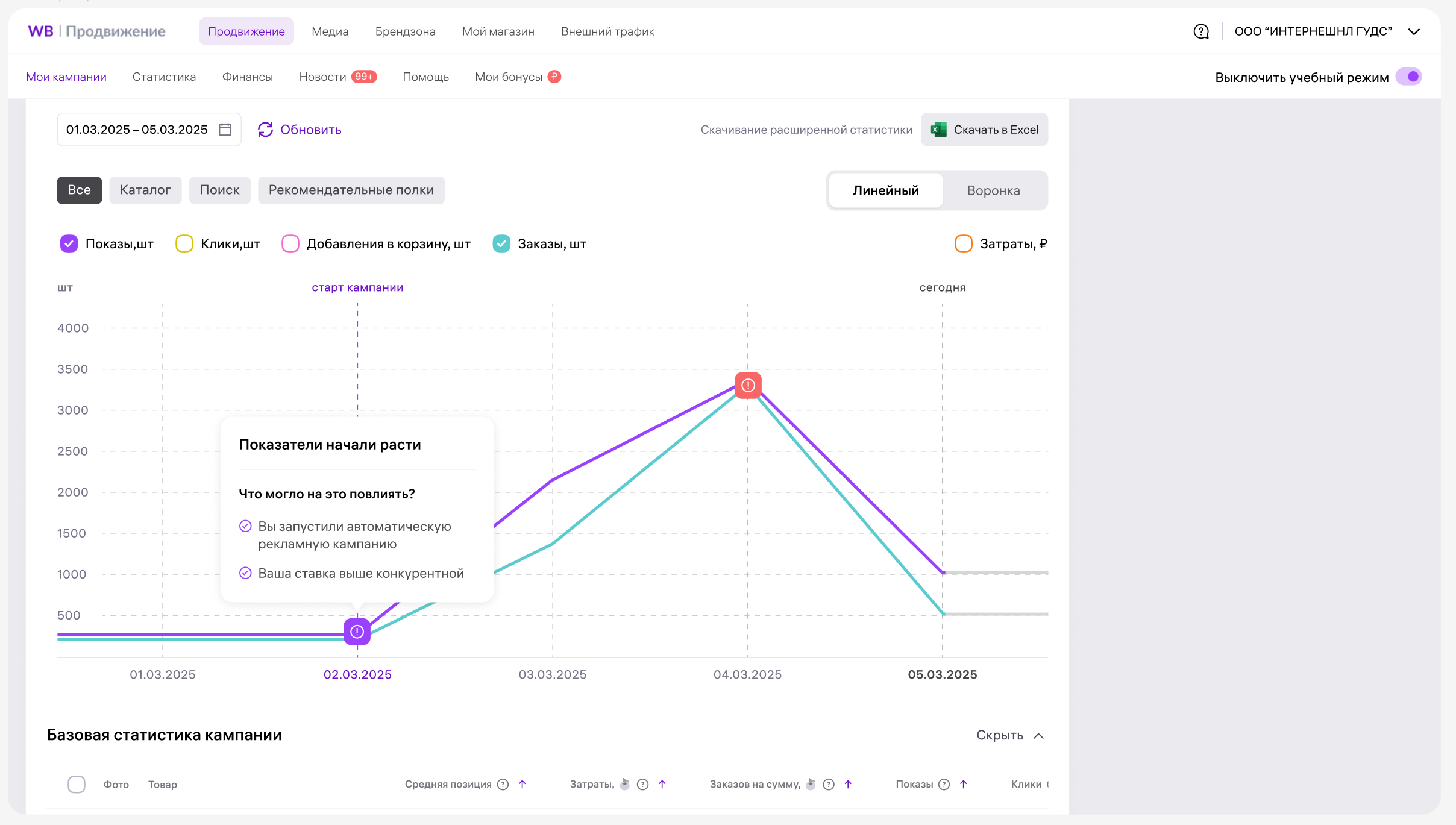Click the purple alert marker on 02.03.2025
The width and height of the screenshot is (1456, 825).
pos(357,632)
